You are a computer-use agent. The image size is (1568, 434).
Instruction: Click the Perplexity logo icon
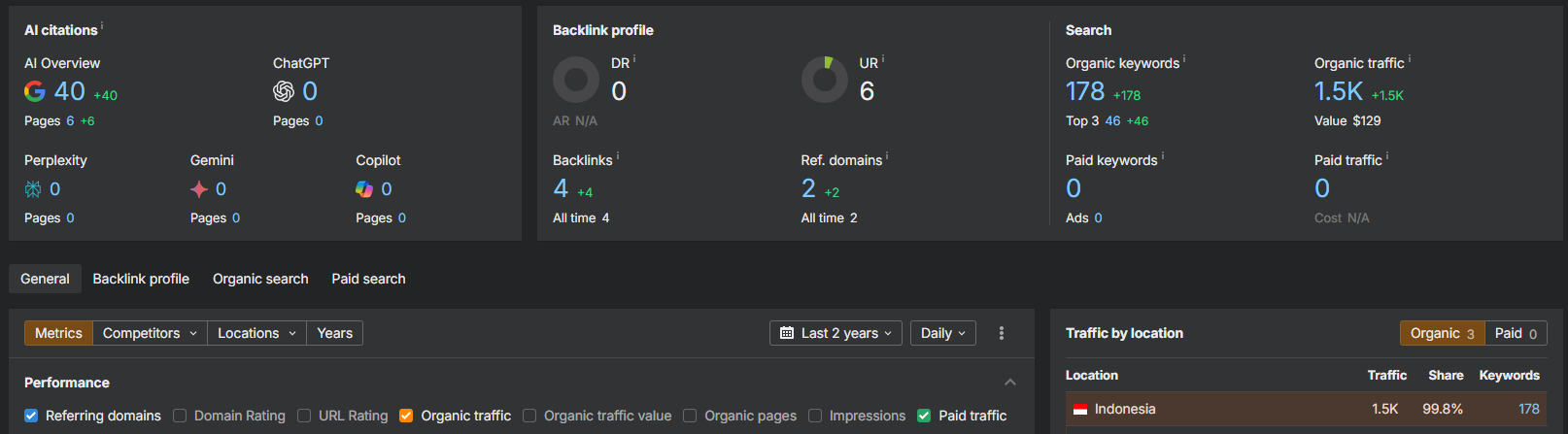tap(33, 189)
